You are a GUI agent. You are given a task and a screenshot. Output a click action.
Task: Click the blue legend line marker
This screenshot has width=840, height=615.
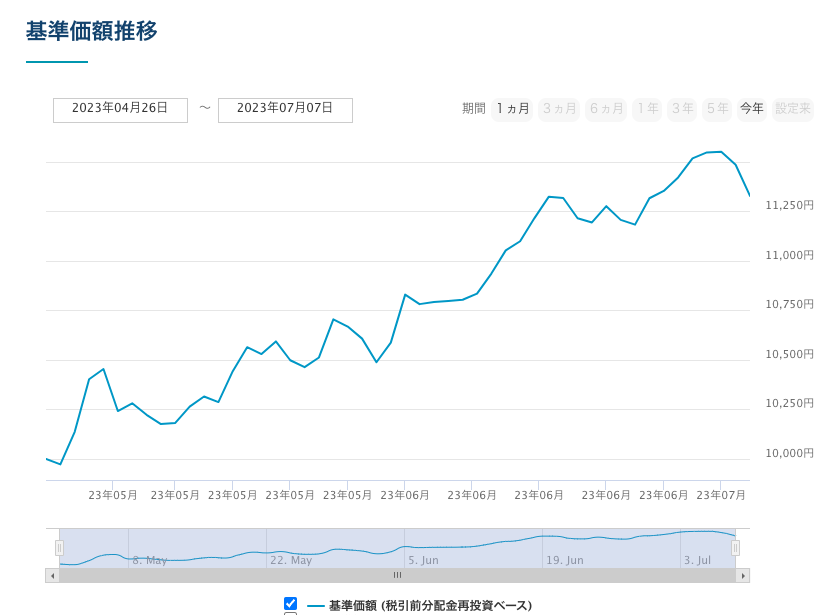(315, 605)
